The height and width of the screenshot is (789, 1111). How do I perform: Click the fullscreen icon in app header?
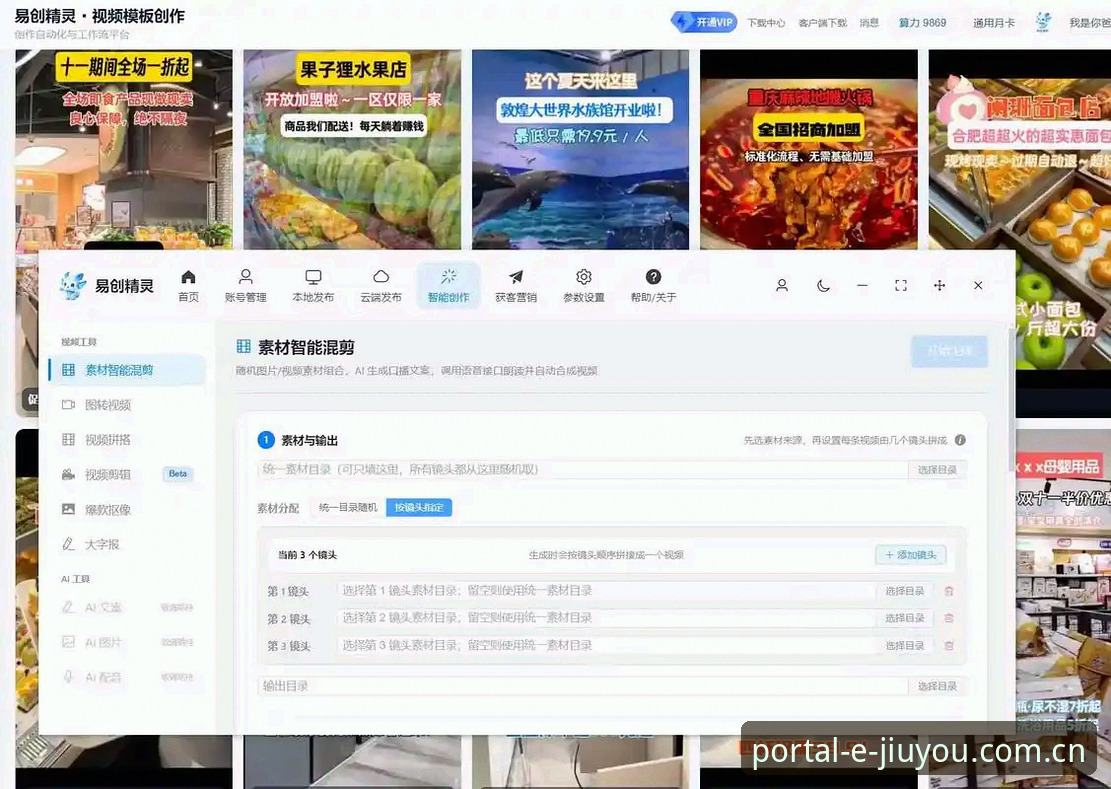click(x=901, y=285)
